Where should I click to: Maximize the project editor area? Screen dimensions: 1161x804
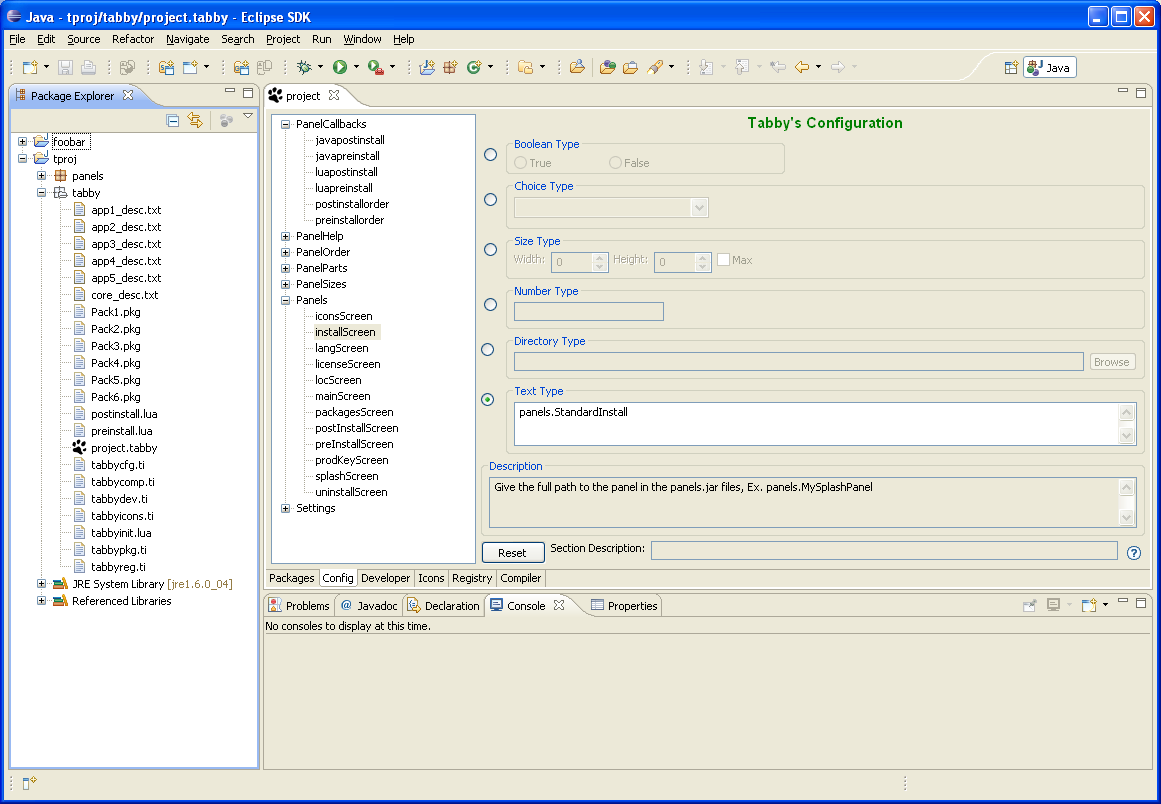click(x=1141, y=93)
